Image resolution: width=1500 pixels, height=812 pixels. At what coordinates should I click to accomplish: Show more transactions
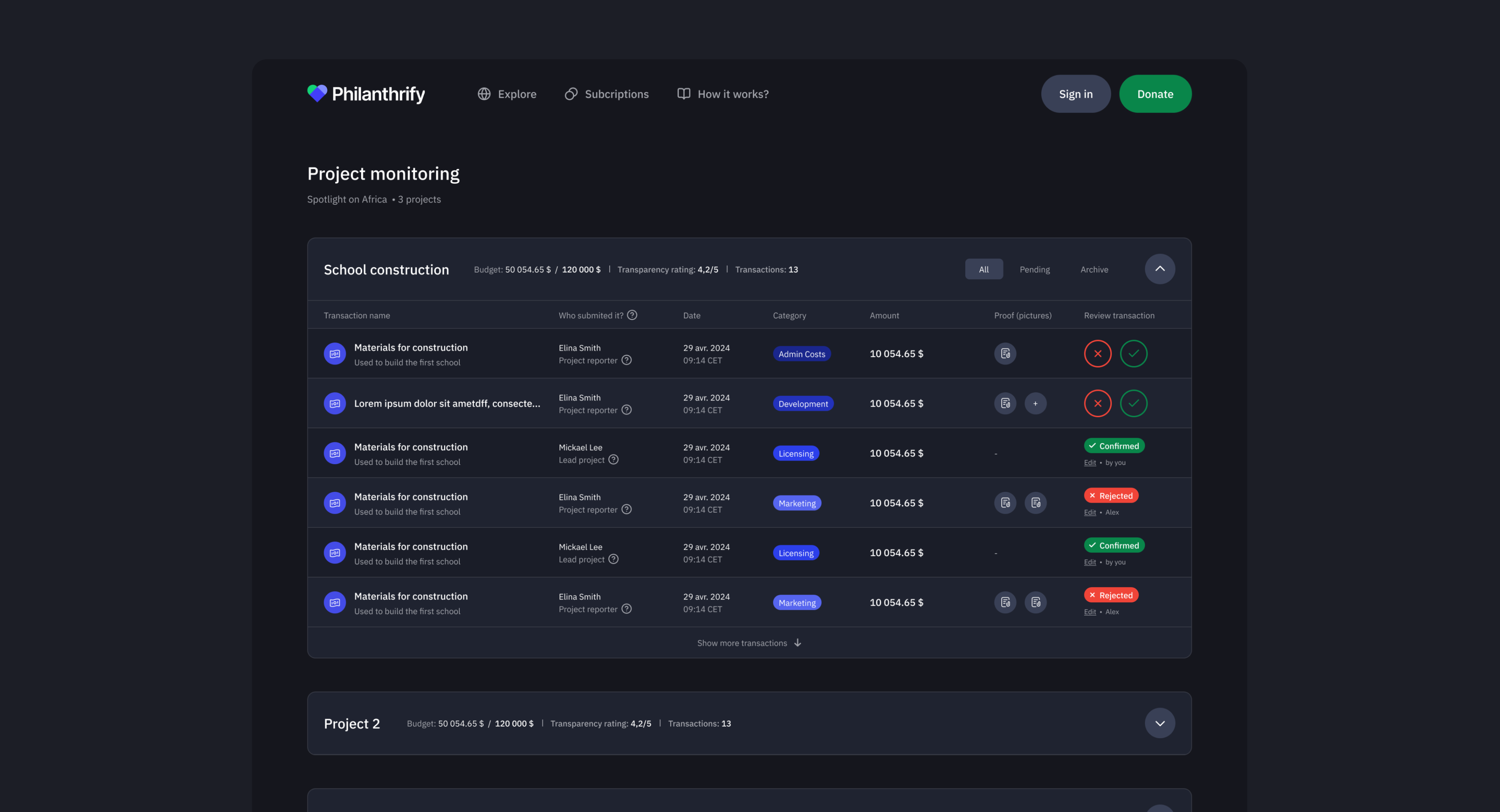pos(749,643)
